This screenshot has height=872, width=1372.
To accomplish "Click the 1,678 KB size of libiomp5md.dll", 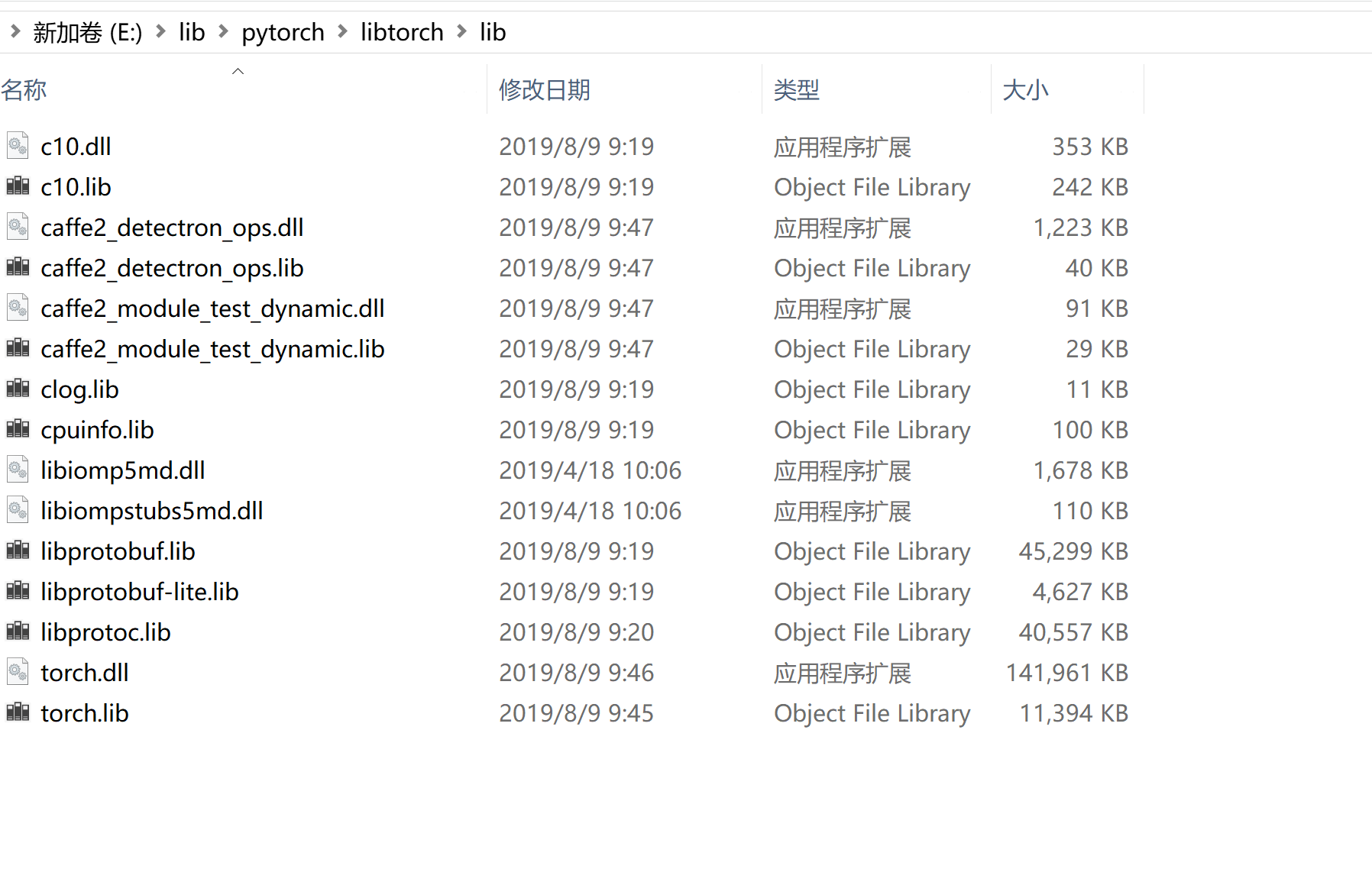I will (1081, 470).
